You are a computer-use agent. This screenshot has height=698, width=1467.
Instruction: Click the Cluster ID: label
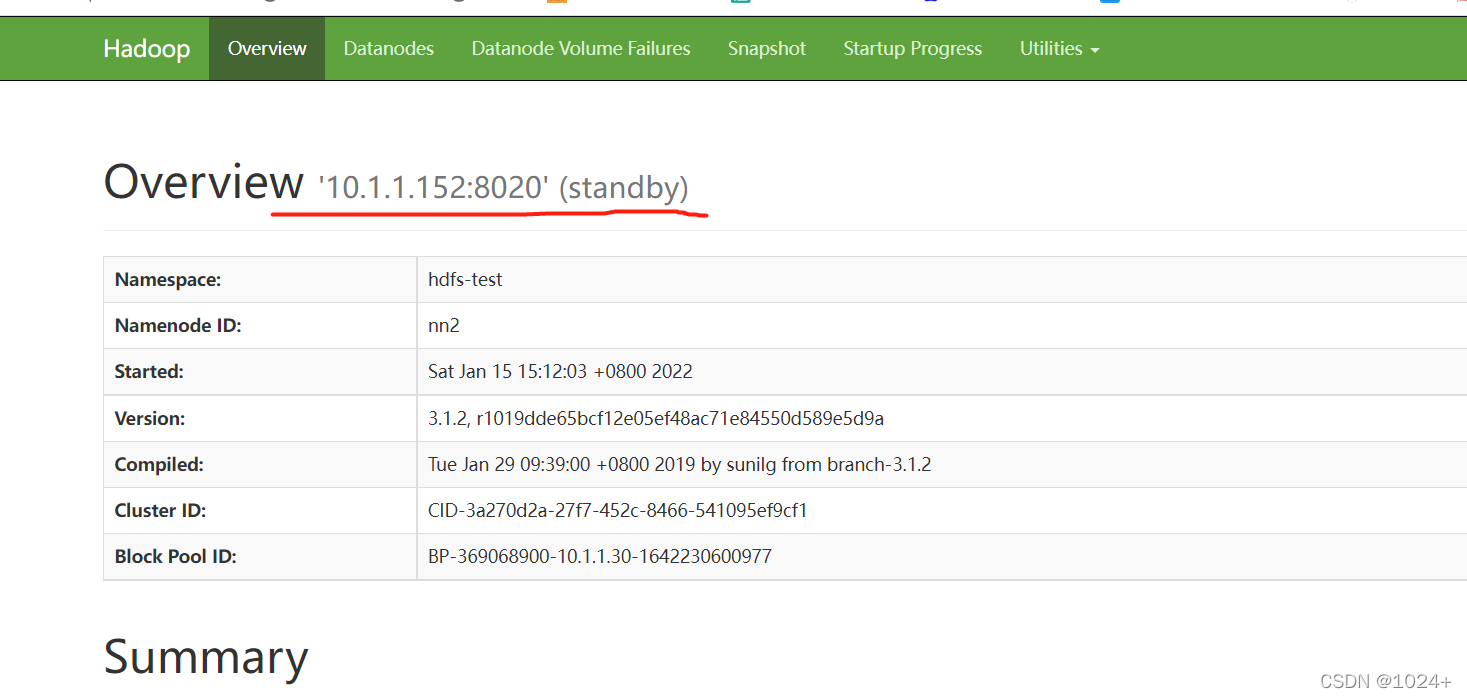[160, 510]
